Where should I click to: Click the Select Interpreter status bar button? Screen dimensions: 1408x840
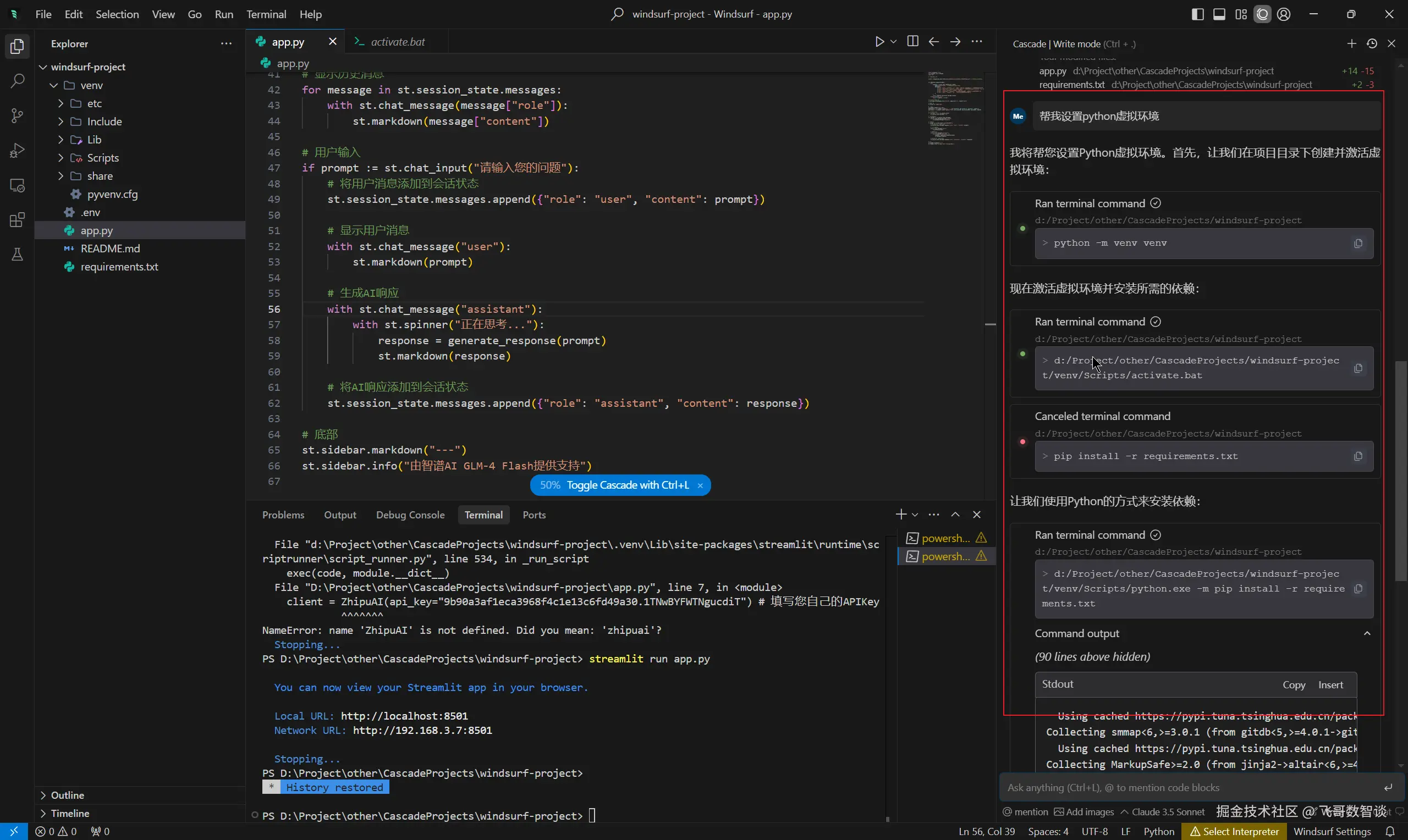(x=1235, y=831)
